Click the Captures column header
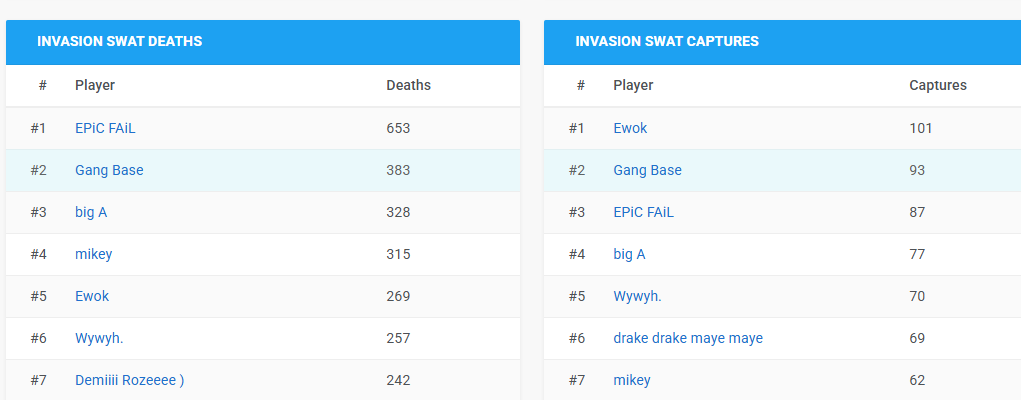Screen dimensions: 1021x400 (x=937, y=85)
